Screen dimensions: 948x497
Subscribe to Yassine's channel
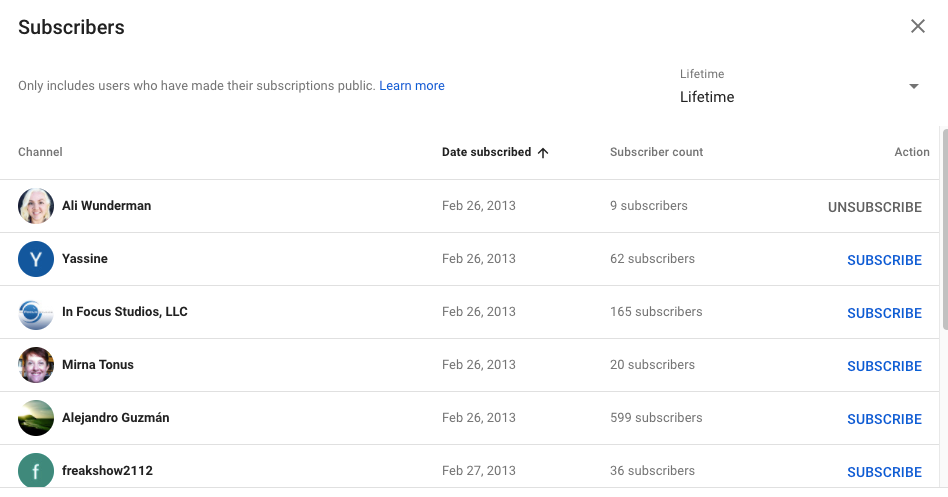pyautogui.click(x=884, y=260)
